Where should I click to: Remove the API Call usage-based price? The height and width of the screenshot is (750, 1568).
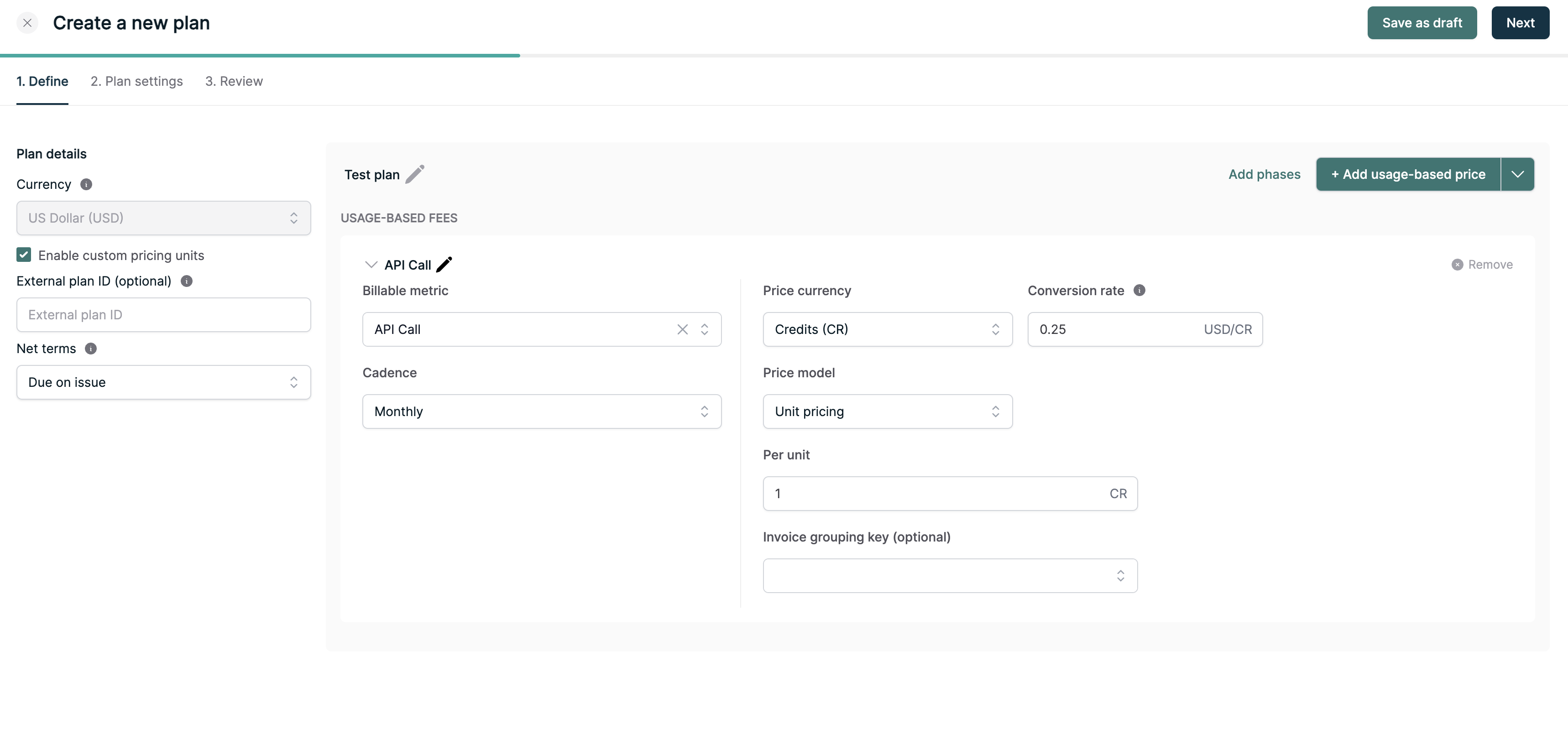point(1482,265)
